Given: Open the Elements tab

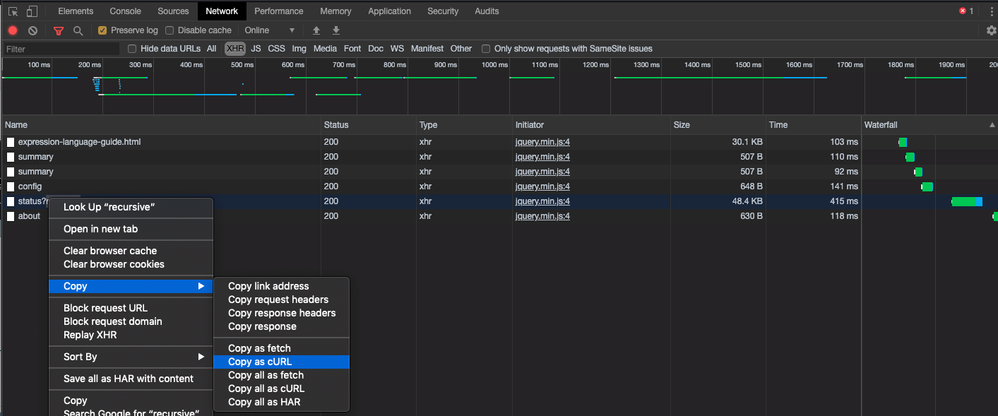Looking at the screenshot, I should [76, 11].
